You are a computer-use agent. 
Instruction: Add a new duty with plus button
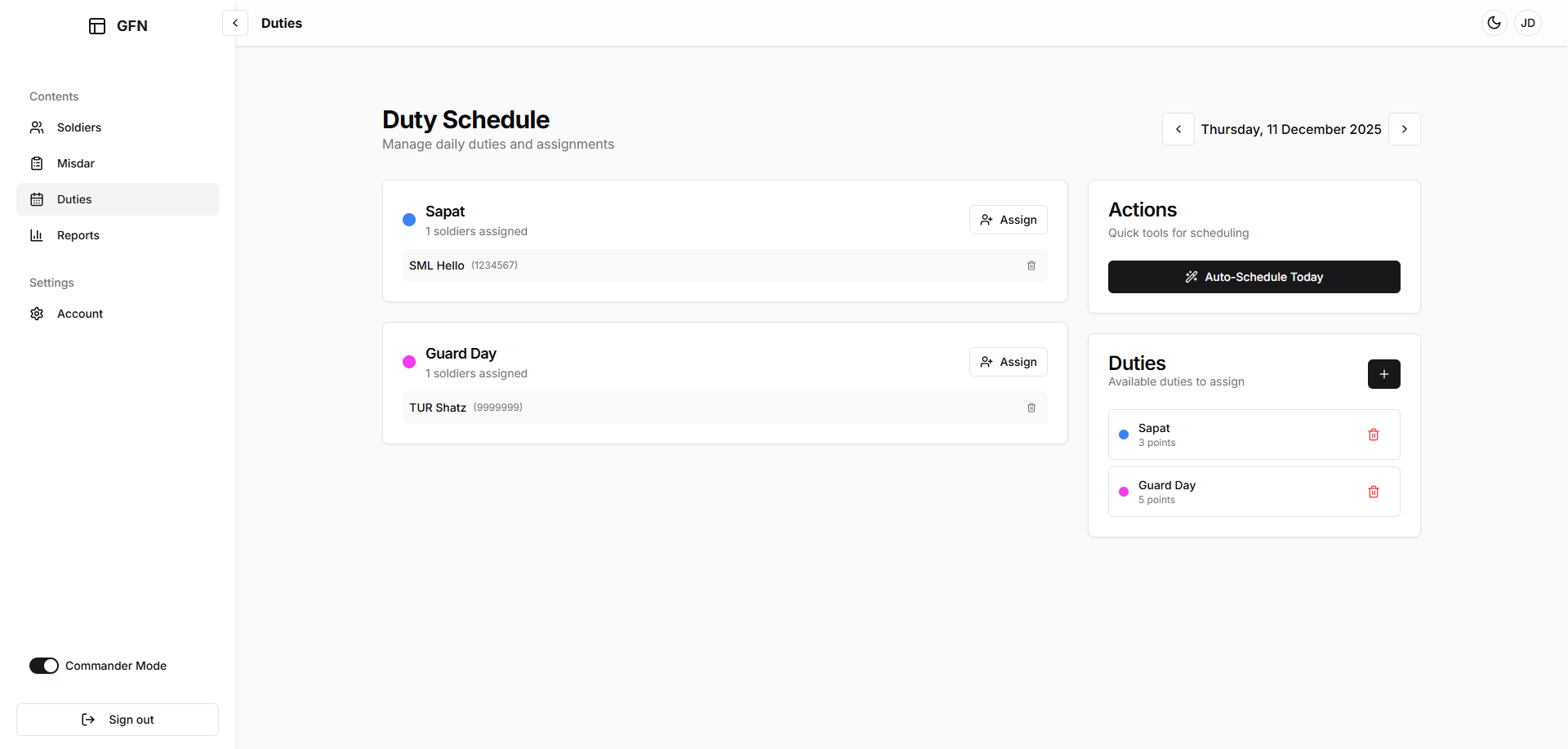click(x=1384, y=374)
